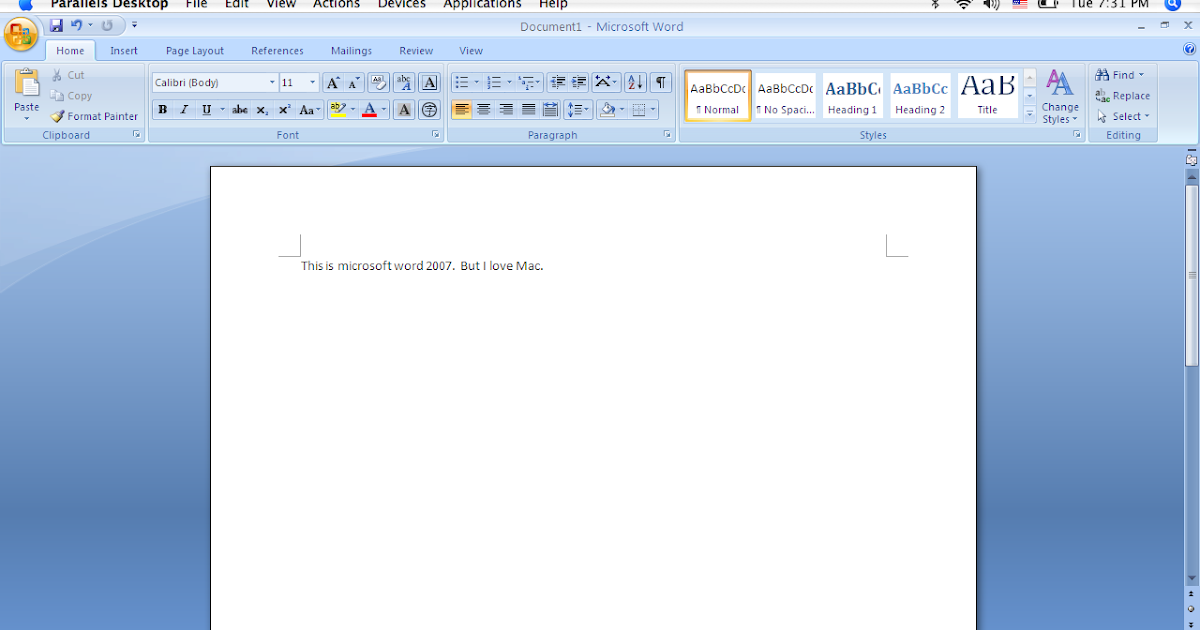Decrease paragraph indent
Image resolution: width=1200 pixels, height=630 pixels.
(557, 82)
